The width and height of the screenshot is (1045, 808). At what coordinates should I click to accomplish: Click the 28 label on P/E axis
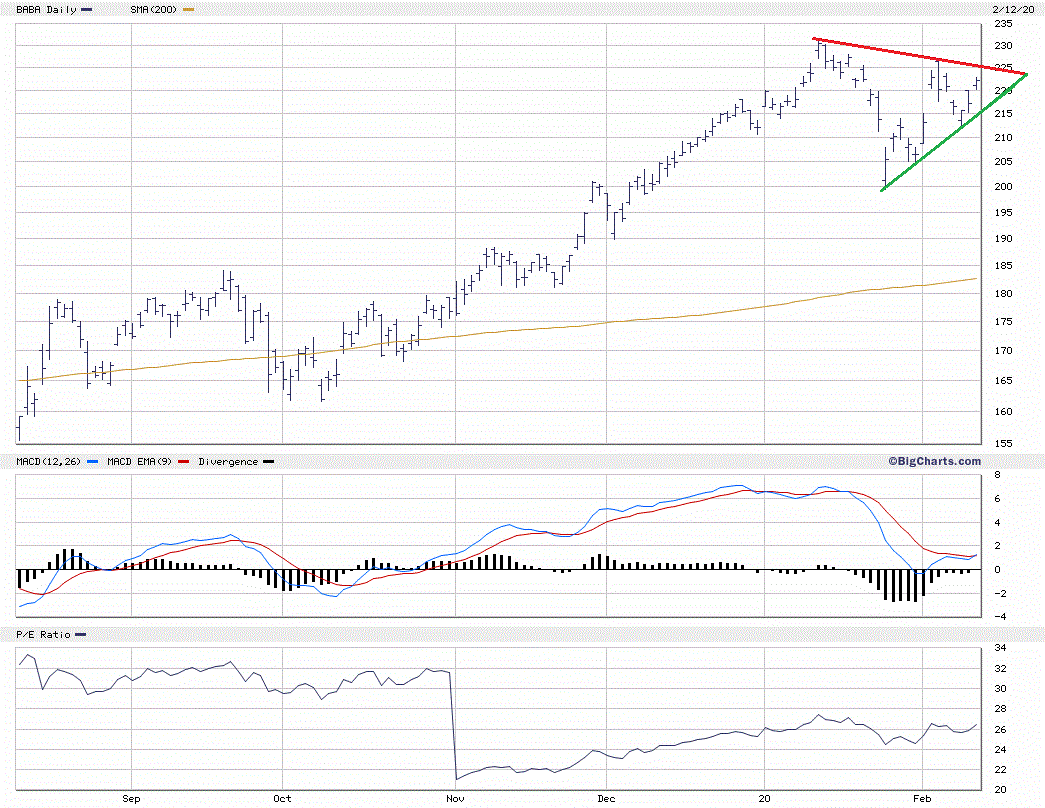(x=1000, y=709)
